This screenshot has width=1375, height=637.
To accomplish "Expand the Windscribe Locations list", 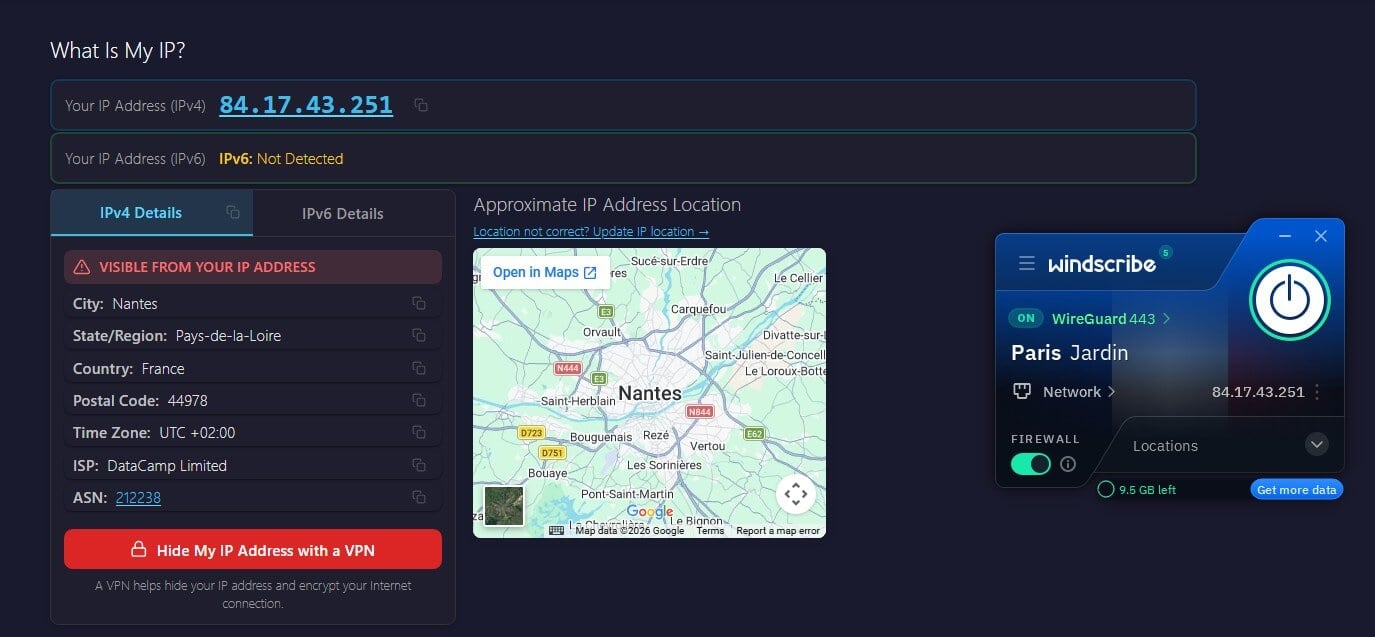I will (x=1317, y=445).
